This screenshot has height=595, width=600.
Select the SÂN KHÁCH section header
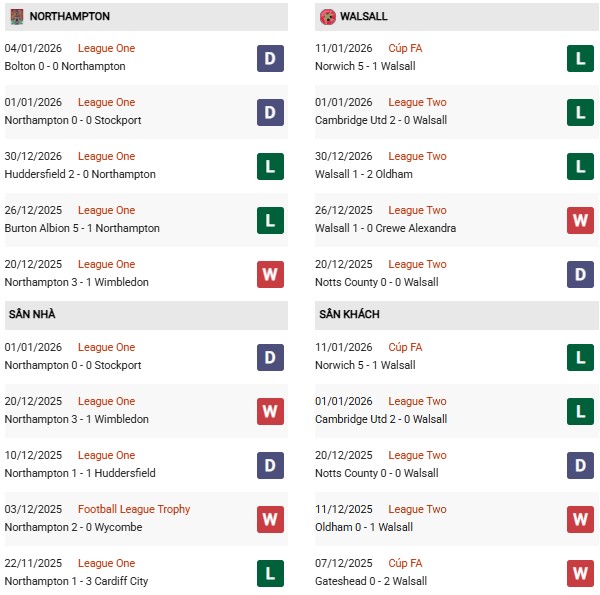point(349,315)
